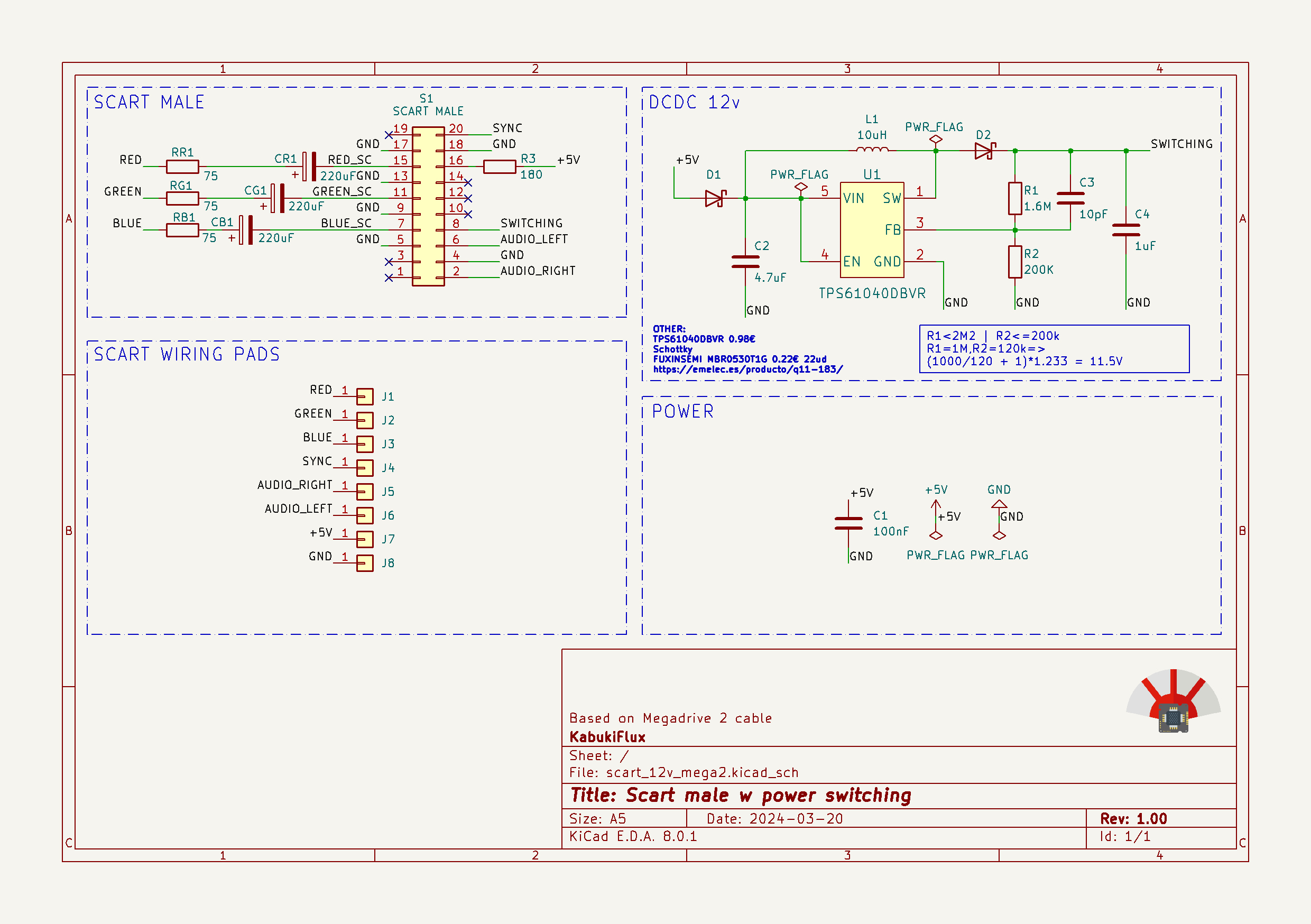Image resolution: width=1311 pixels, height=924 pixels.
Task: Click the J1 RED wiring pad
Action: point(365,396)
